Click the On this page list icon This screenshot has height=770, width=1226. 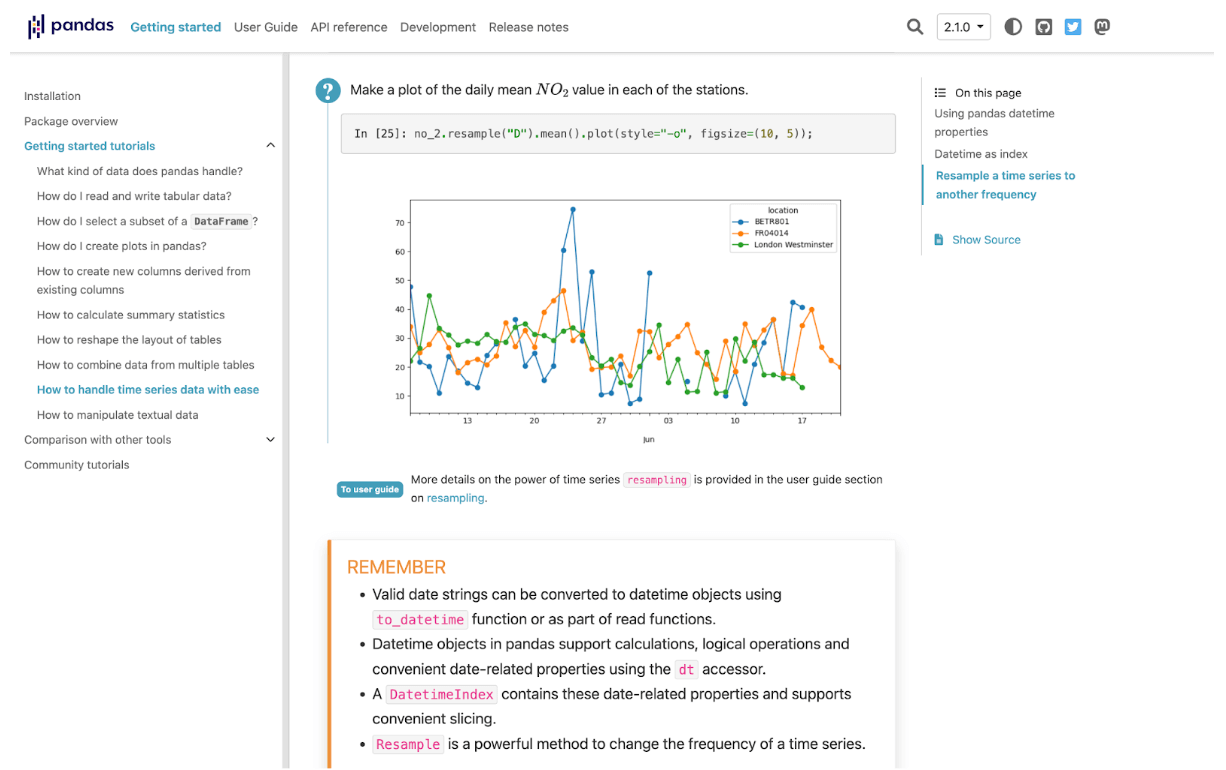[940, 93]
